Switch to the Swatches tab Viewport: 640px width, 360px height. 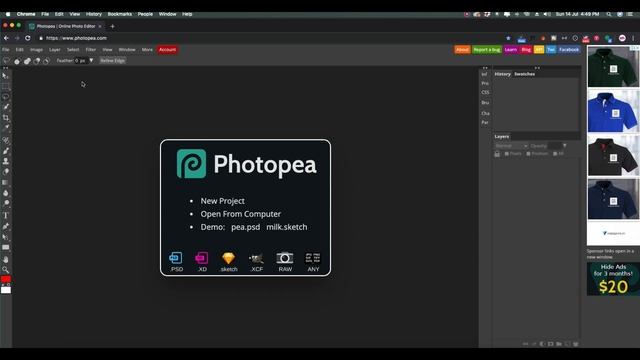click(524, 74)
